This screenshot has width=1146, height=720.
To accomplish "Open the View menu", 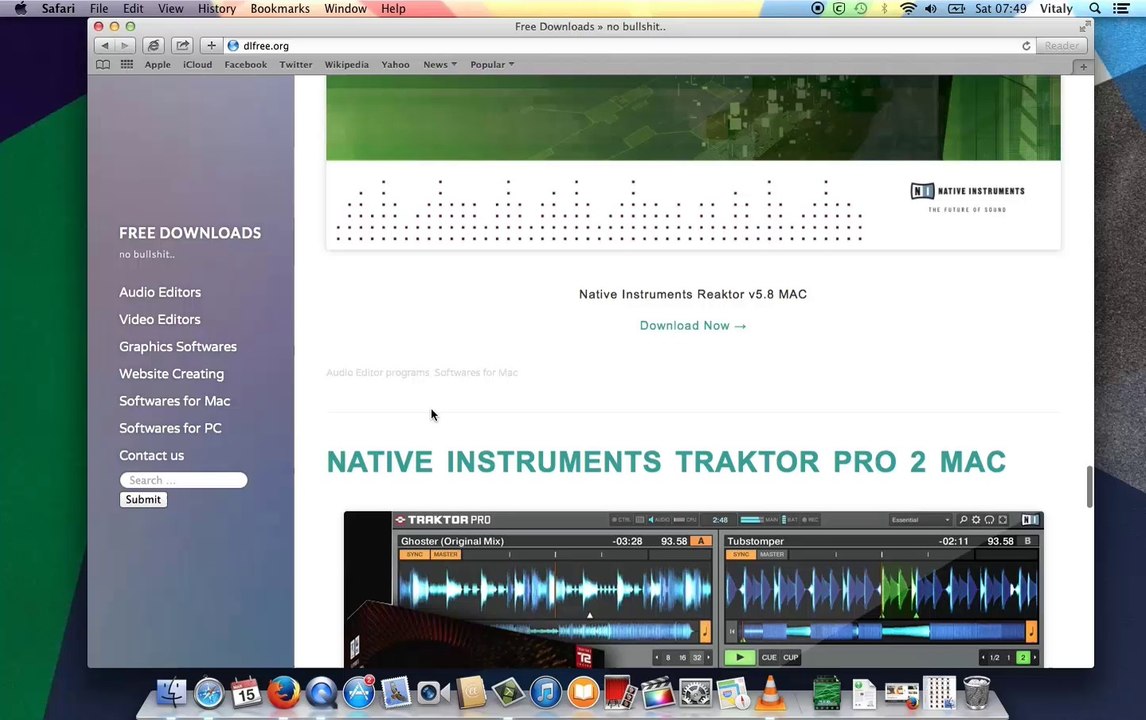I will [x=170, y=8].
